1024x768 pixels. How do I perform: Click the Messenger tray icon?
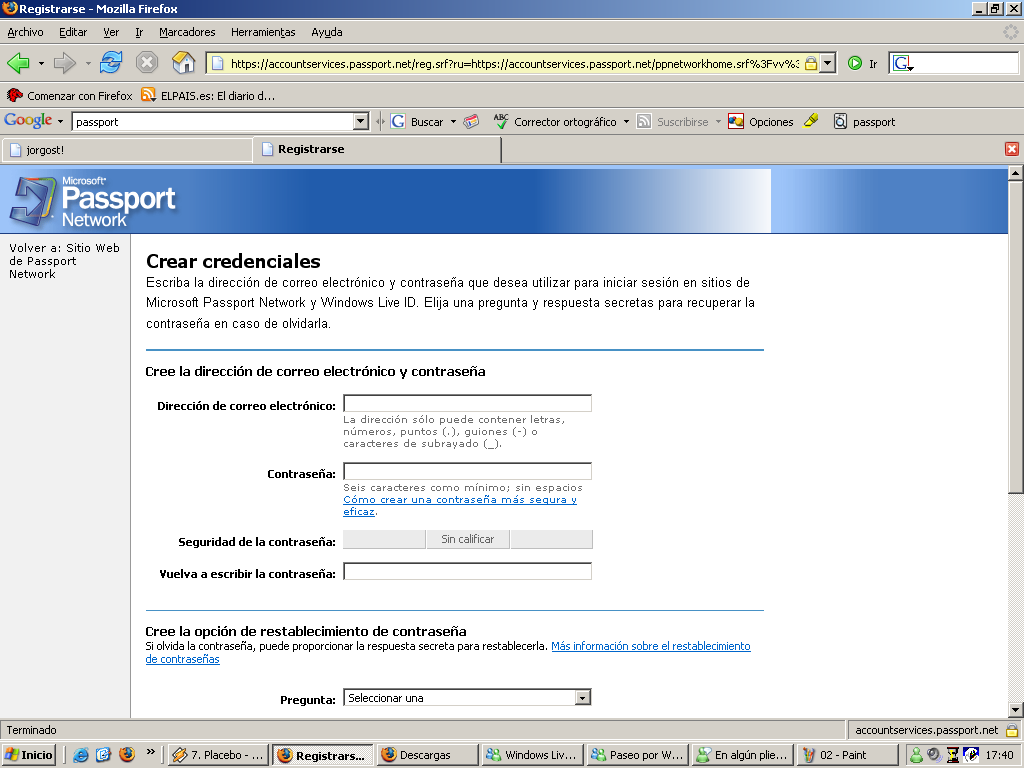point(916,755)
